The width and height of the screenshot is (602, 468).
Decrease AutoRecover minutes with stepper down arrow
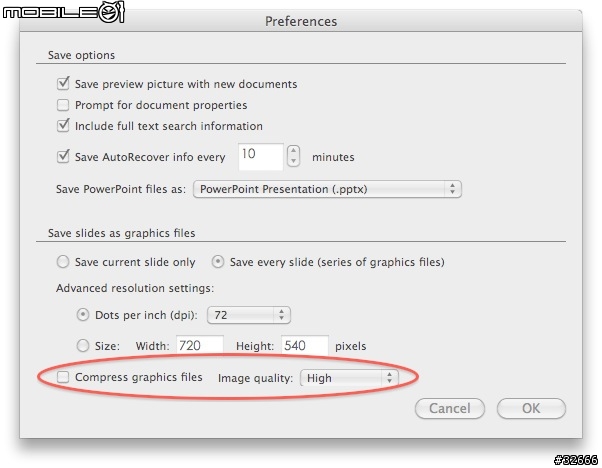tap(293, 161)
